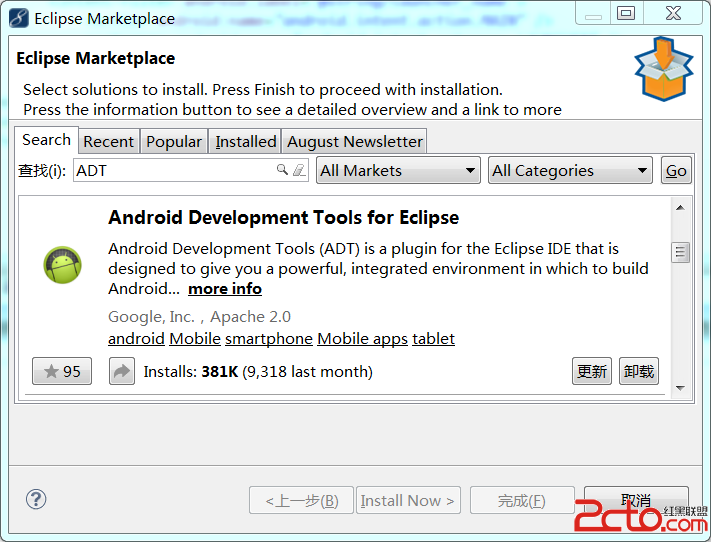Click the results scrollbar up arrow
Screen dimensions: 711x542
coord(680,208)
